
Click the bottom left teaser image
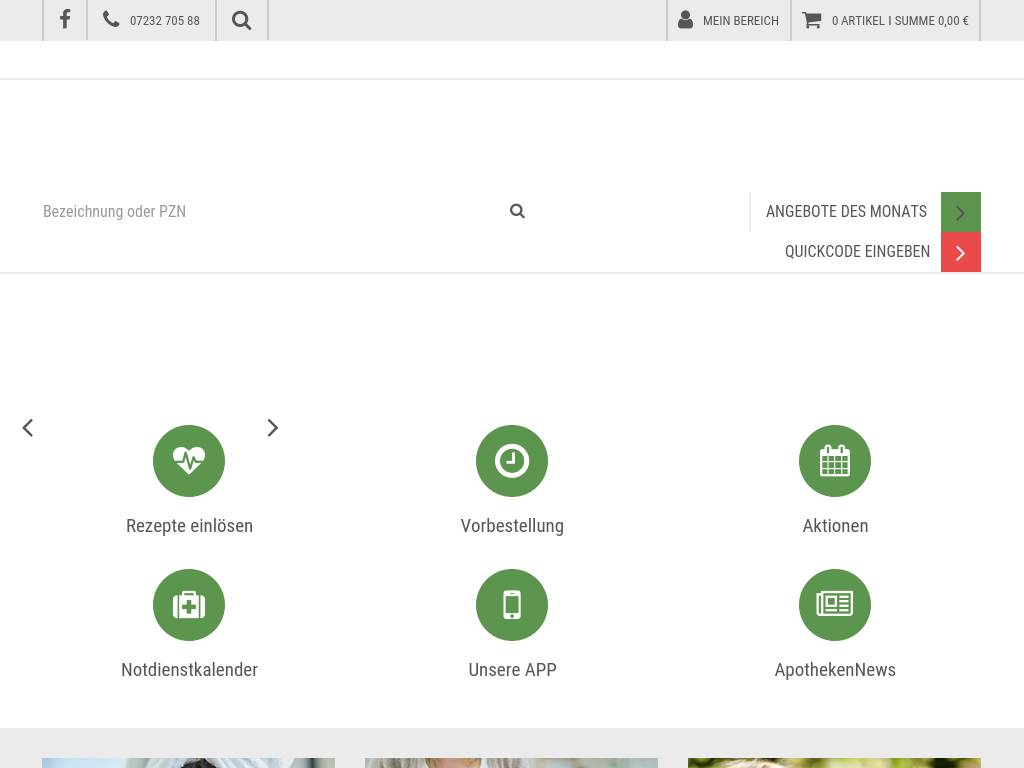[x=188, y=762]
